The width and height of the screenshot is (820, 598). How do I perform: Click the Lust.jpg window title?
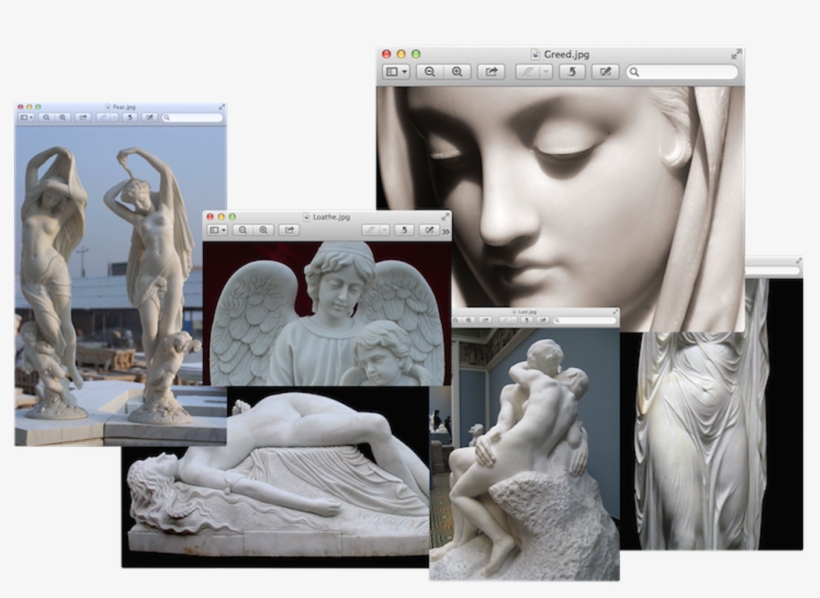click(x=527, y=312)
